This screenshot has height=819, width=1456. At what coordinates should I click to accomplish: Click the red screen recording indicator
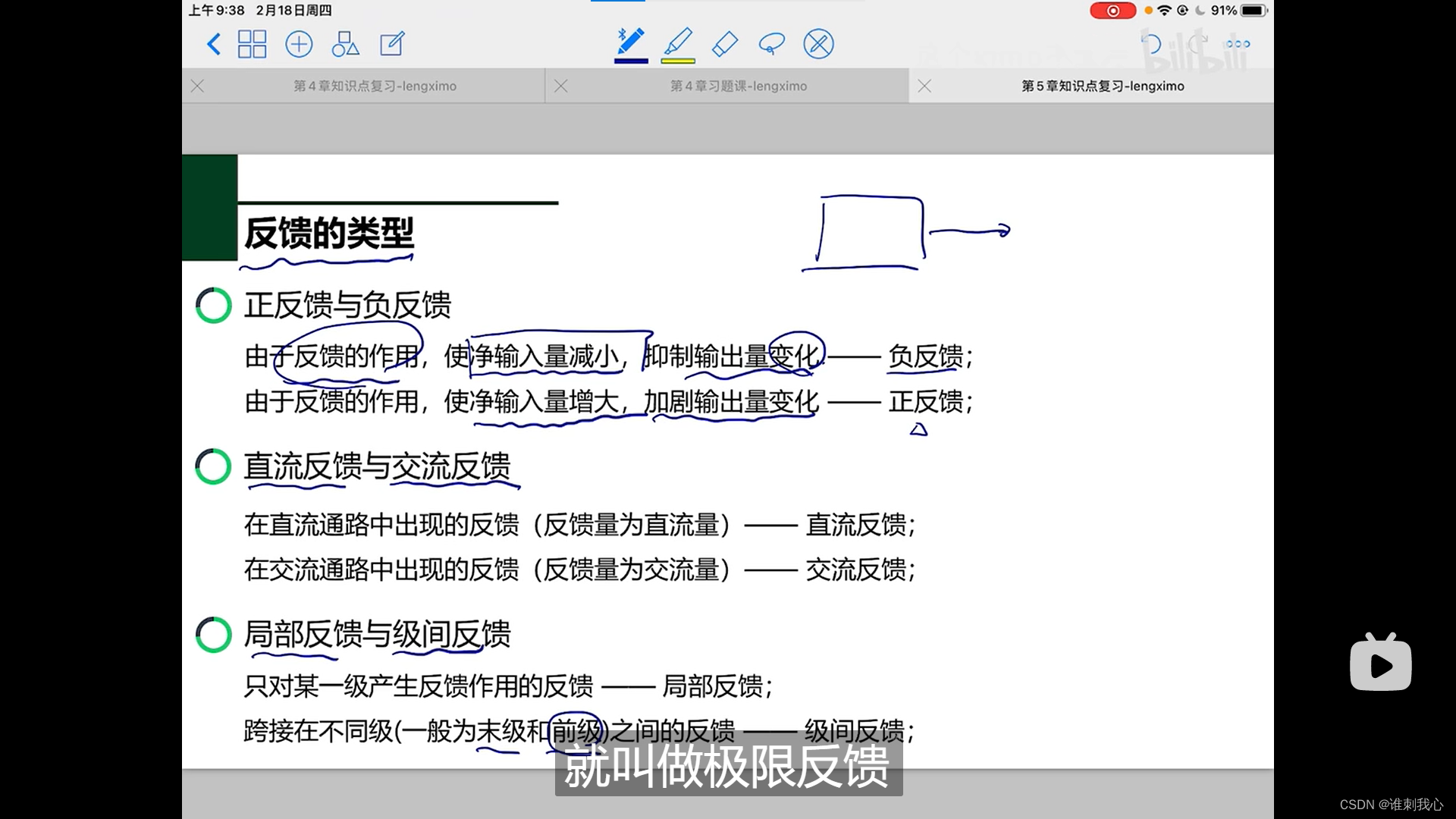click(1112, 11)
